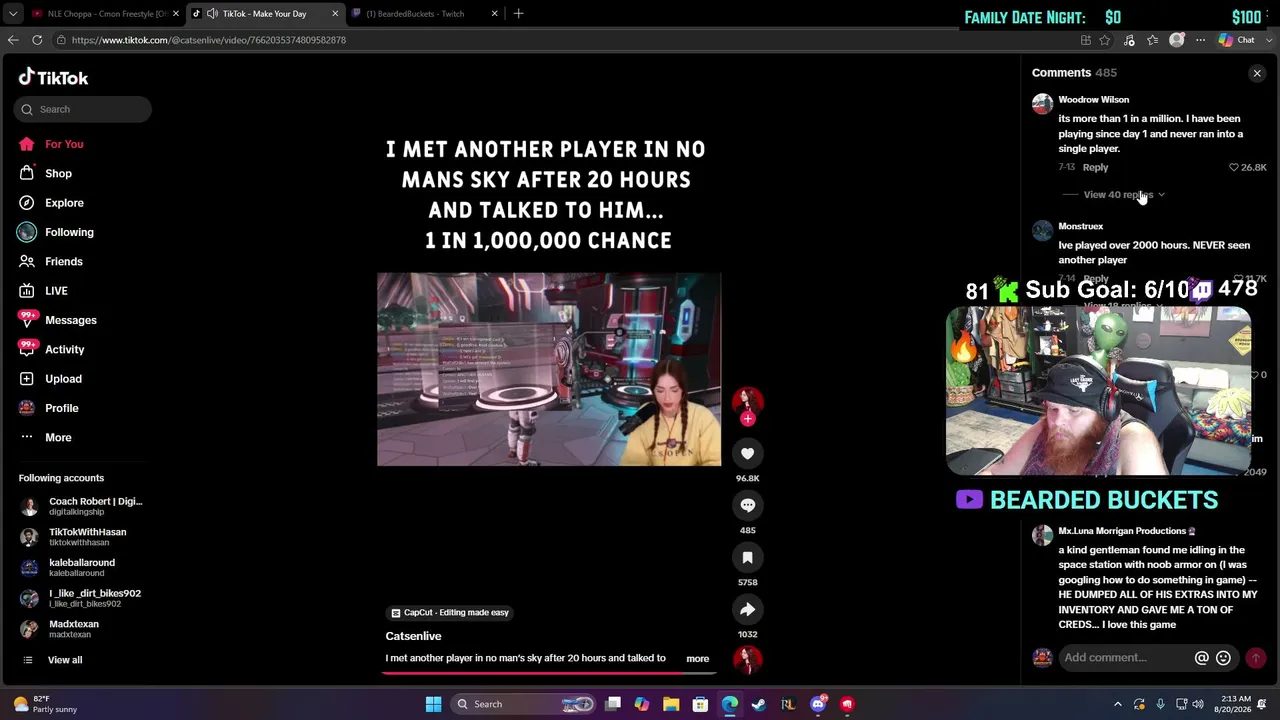
Task: Open the Messages icon in sidebar
Action: (27, 320)
